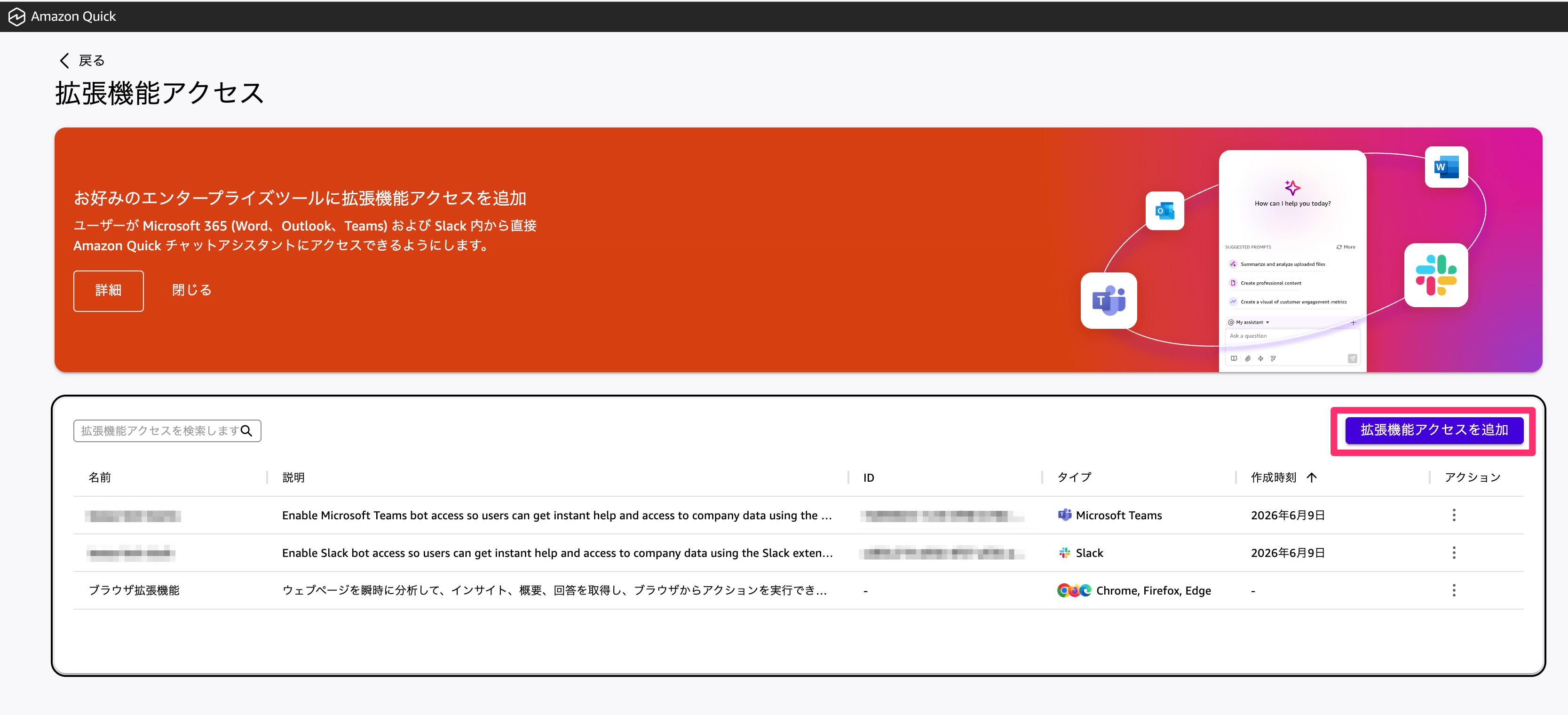This screenshot has height=715, width=1568.
Task: Open actions menu for ブラウザ拡張機能 row
Action: (x=1454, y=590)
